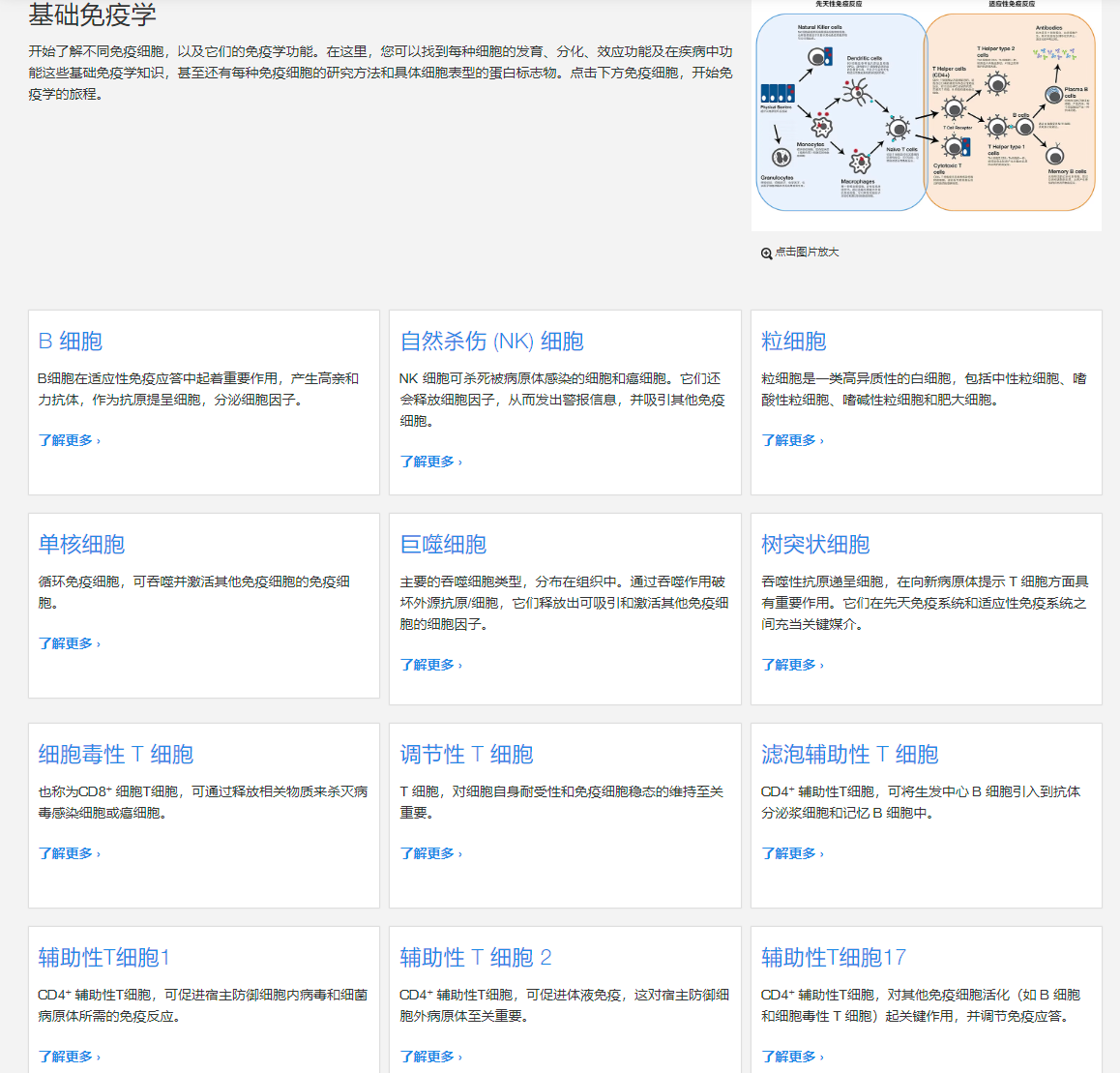The height and width of the screenshot is (1073, 1120).
Task: Go to 滤泡辅助性 T 细胞 heading
Action: (849, 755)
